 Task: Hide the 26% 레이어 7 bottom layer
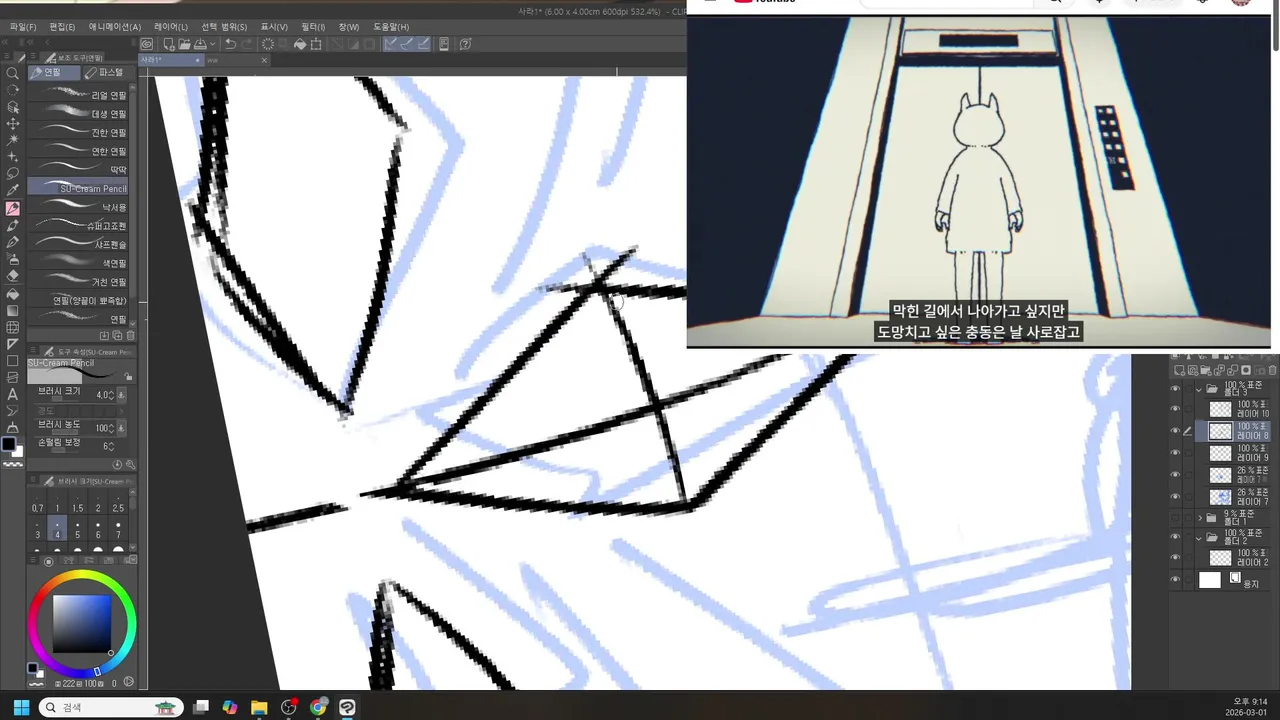pyautogui.click(x=1175, y=496)
